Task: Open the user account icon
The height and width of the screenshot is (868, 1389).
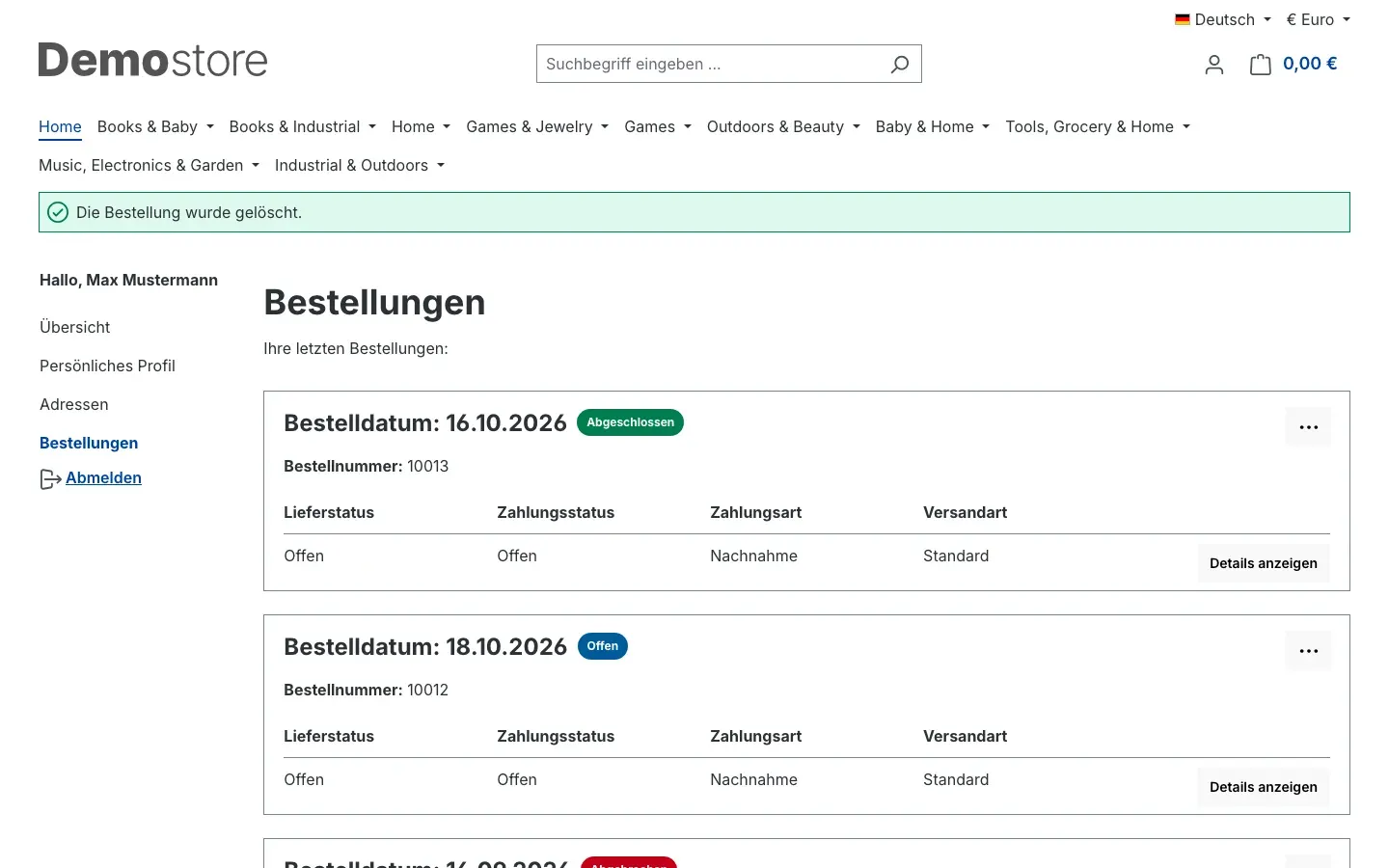Action: tap(1214, 65)
